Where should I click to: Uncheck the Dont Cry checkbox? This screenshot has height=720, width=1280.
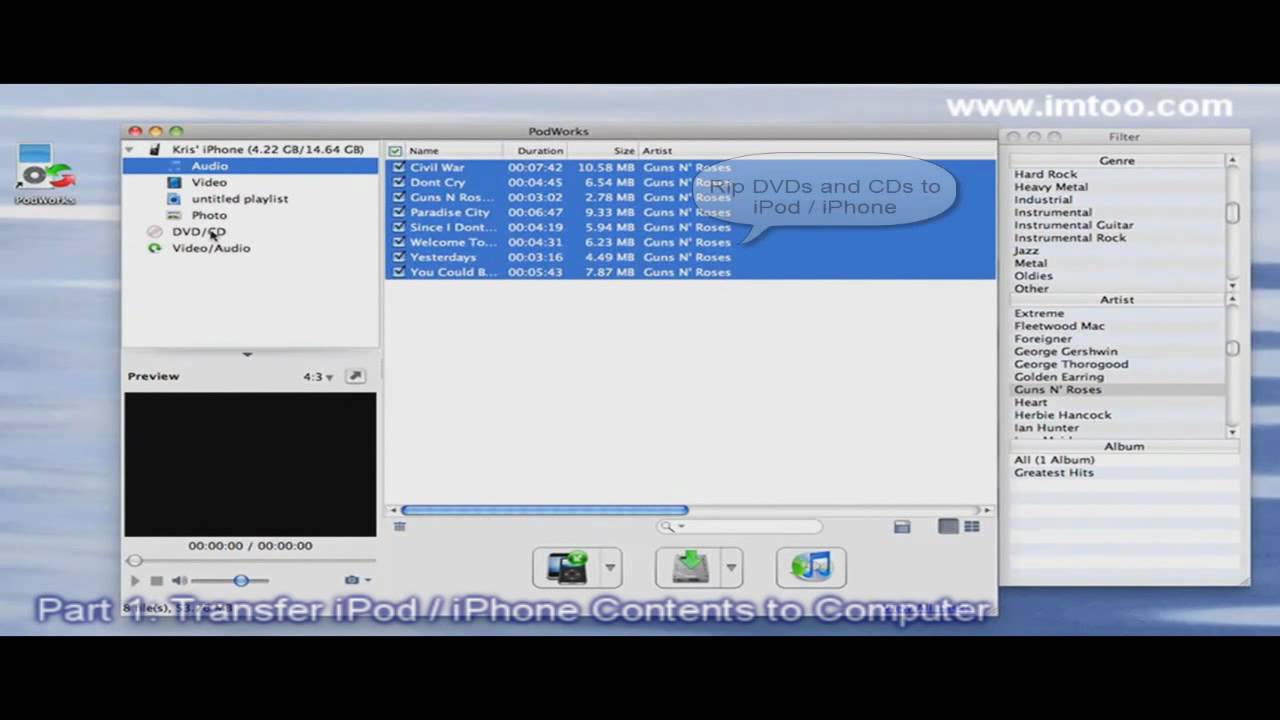click(x=399, y=182)
